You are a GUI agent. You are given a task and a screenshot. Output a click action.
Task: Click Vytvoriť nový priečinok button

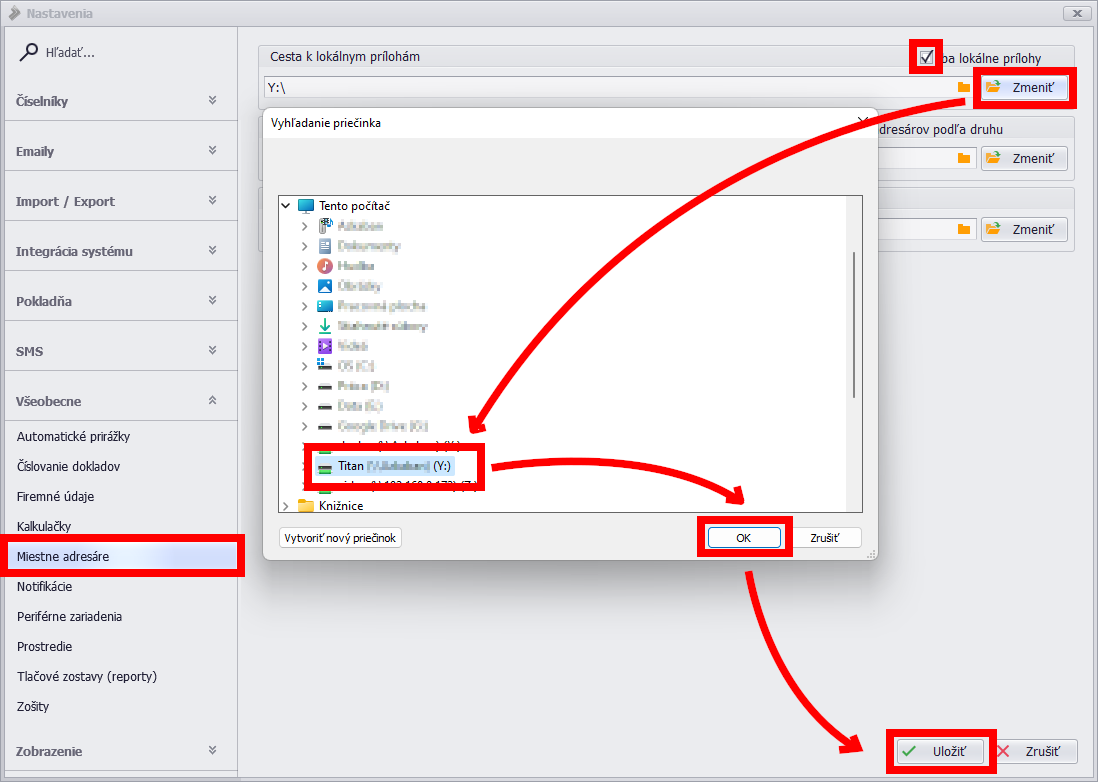click(x=340, y=538)
